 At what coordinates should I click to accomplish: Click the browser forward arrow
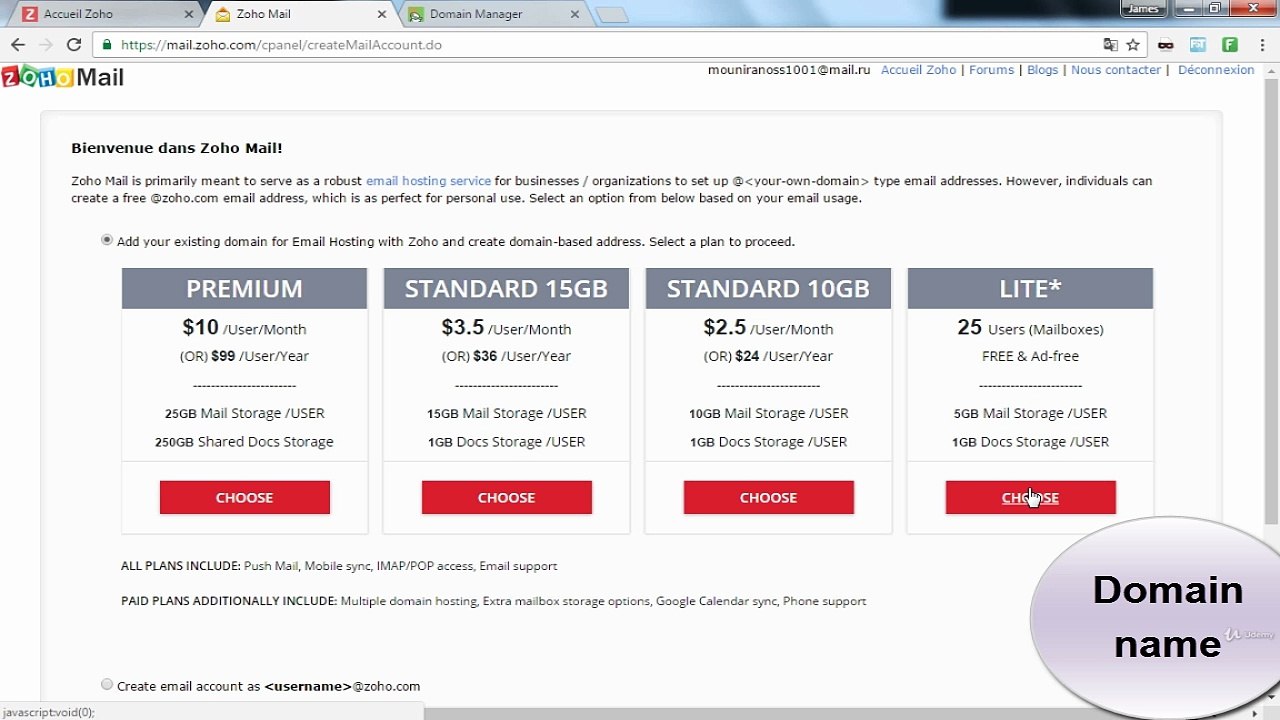(x=45, y=45)
